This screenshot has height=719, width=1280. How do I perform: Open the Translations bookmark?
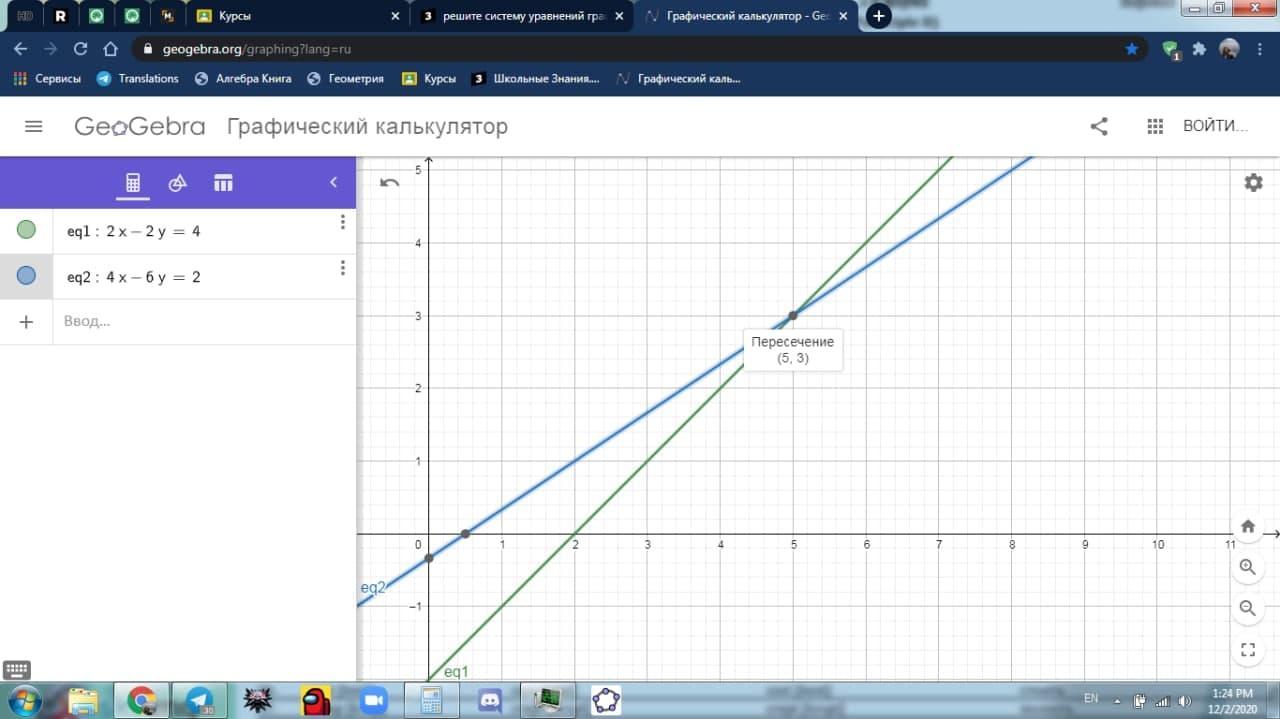click(x=138, y=78)
